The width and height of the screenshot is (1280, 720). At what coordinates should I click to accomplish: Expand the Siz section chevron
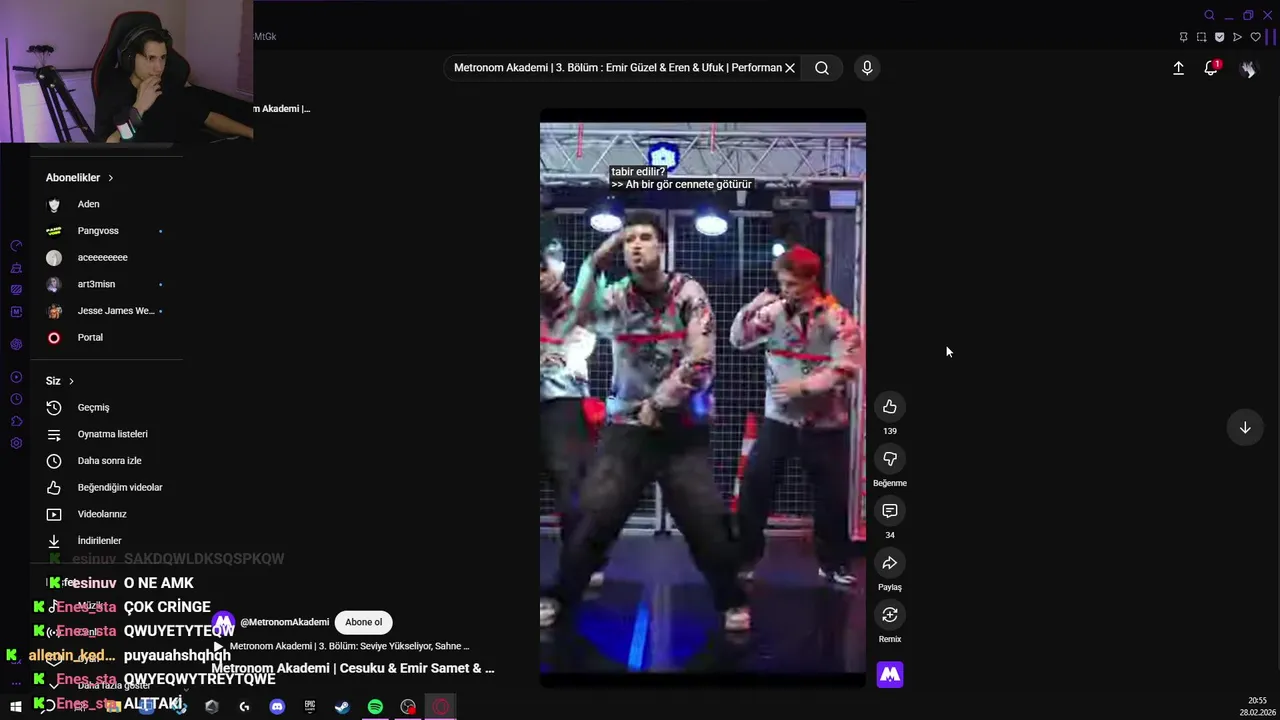71,381
